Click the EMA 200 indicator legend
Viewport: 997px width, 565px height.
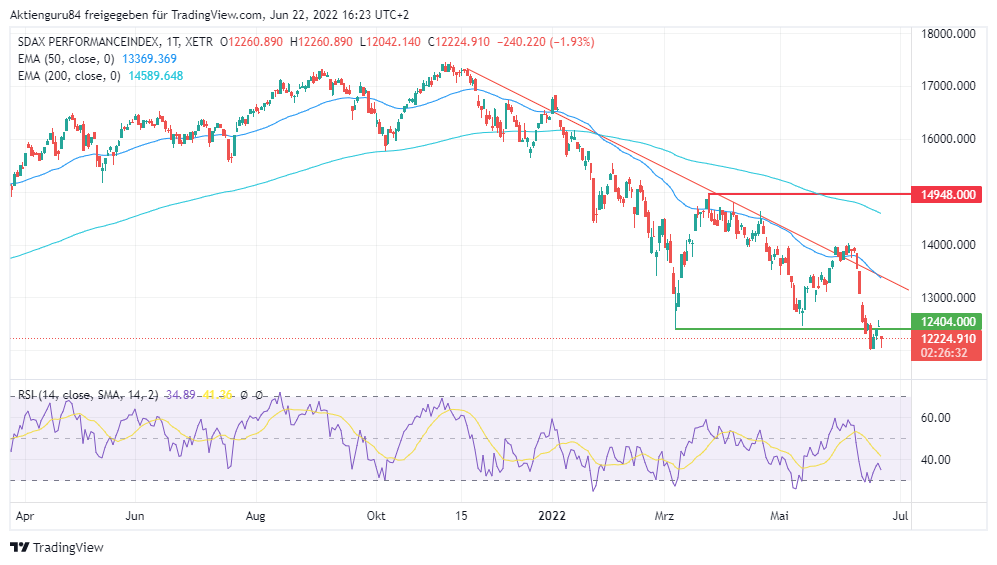(72, 75)
